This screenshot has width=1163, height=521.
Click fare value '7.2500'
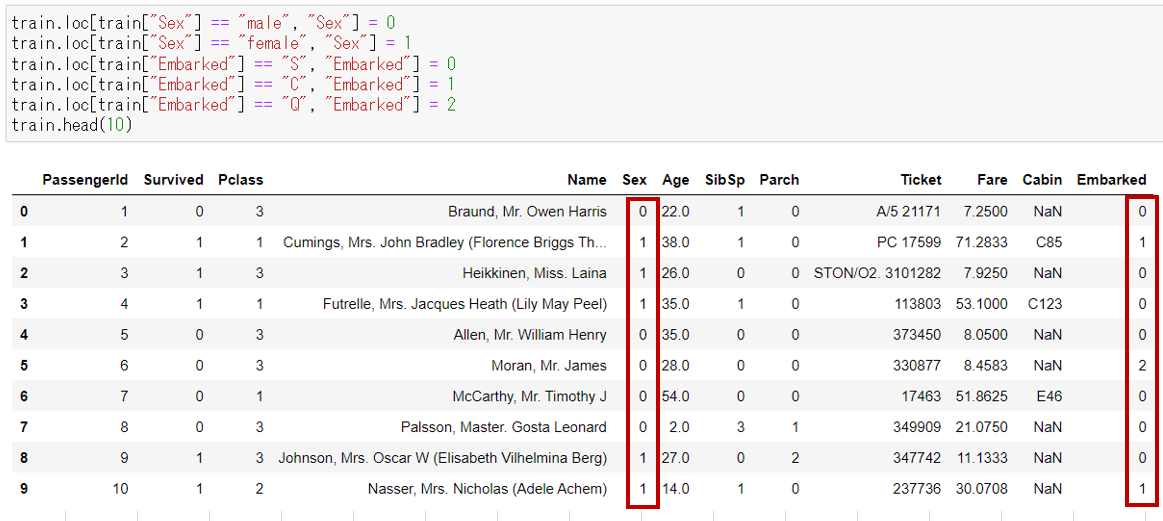pyautogui.click(x=986, y=212)
